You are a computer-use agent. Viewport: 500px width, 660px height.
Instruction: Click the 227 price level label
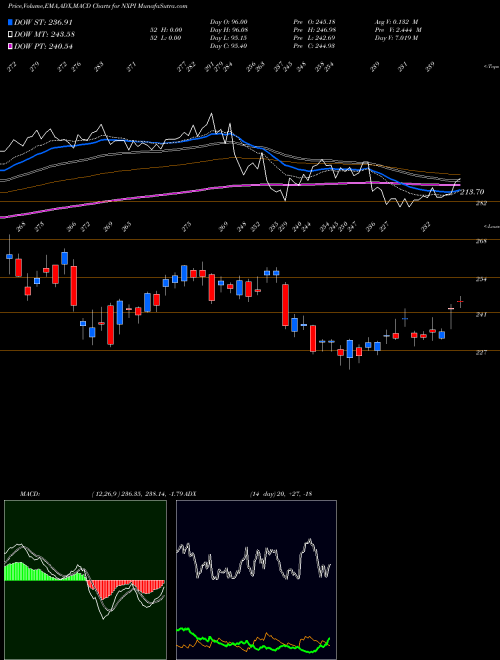(481, 352)
